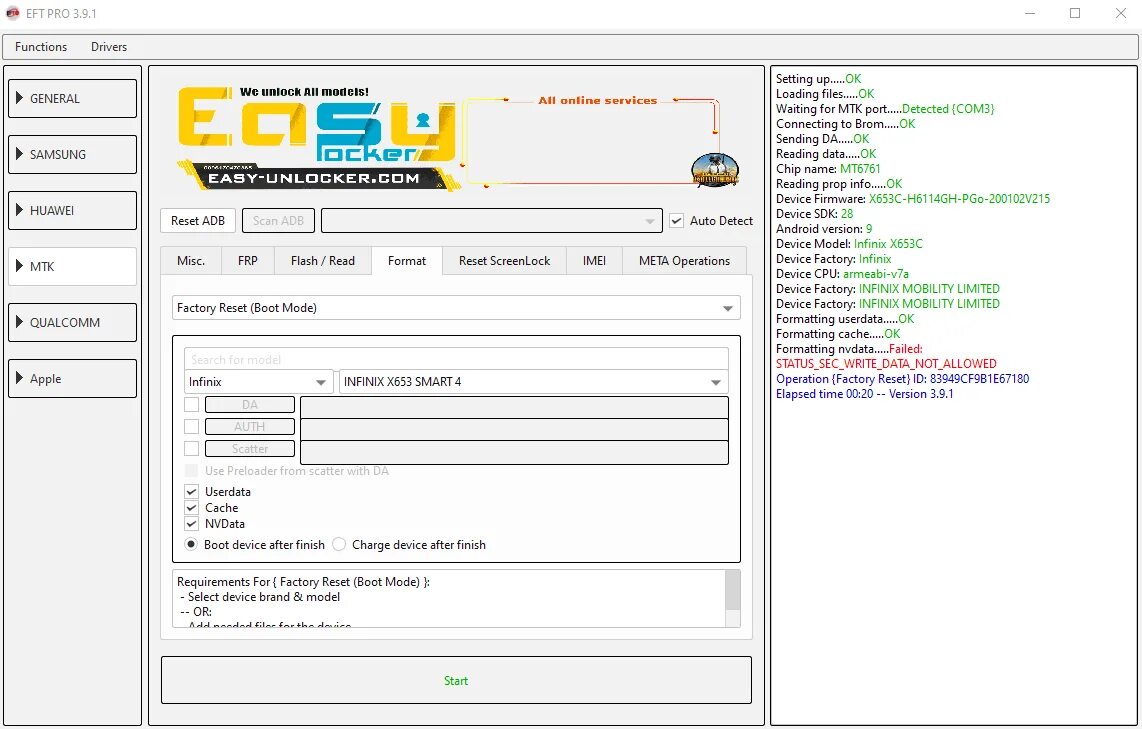Image resolution: width=1142 pixels, height=729 pixels.
Task: Expand the HUAWEI sidebar section
Action: (72, 210)
